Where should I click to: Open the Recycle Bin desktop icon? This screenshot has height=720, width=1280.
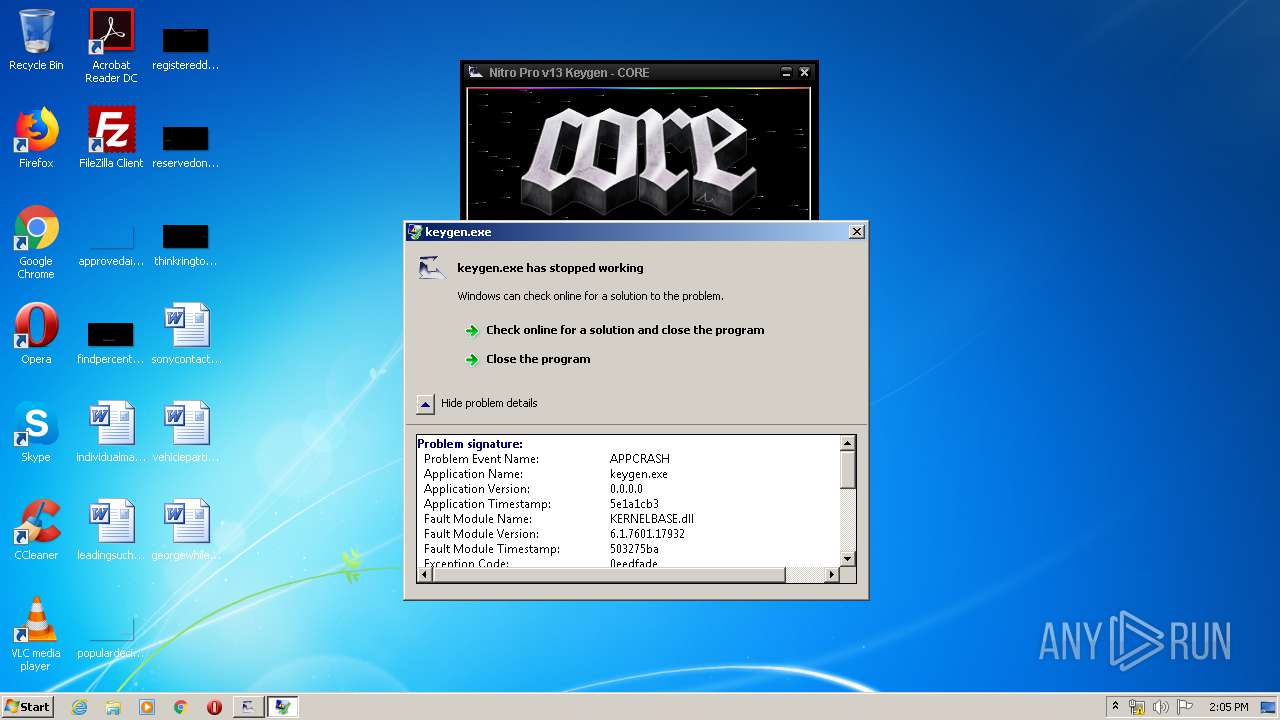[36, 40]
